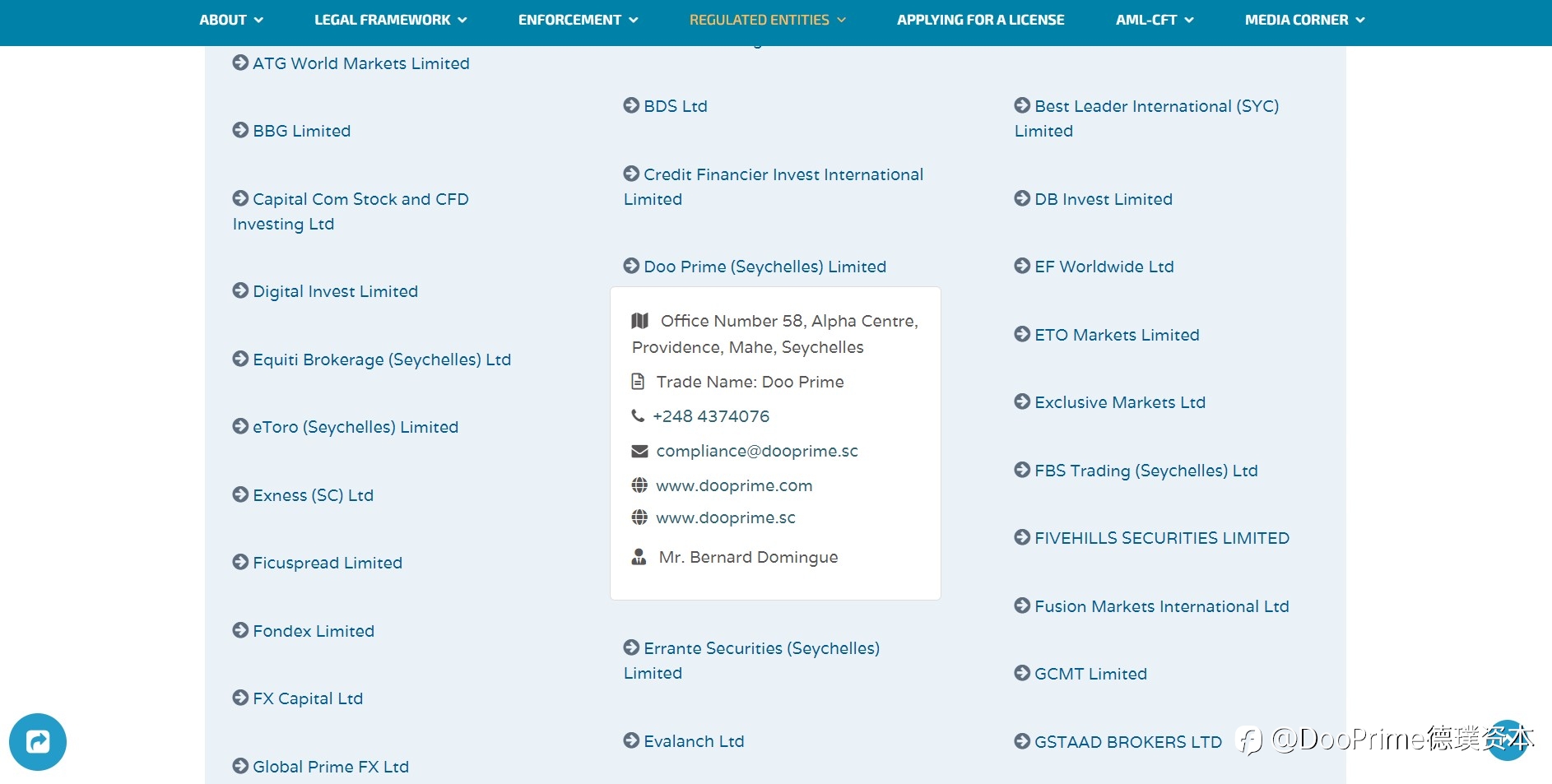Open the www.dooprime.sc website link
Image resolution: width=1552 pixels, height=784 pixels.
point(726,517)
